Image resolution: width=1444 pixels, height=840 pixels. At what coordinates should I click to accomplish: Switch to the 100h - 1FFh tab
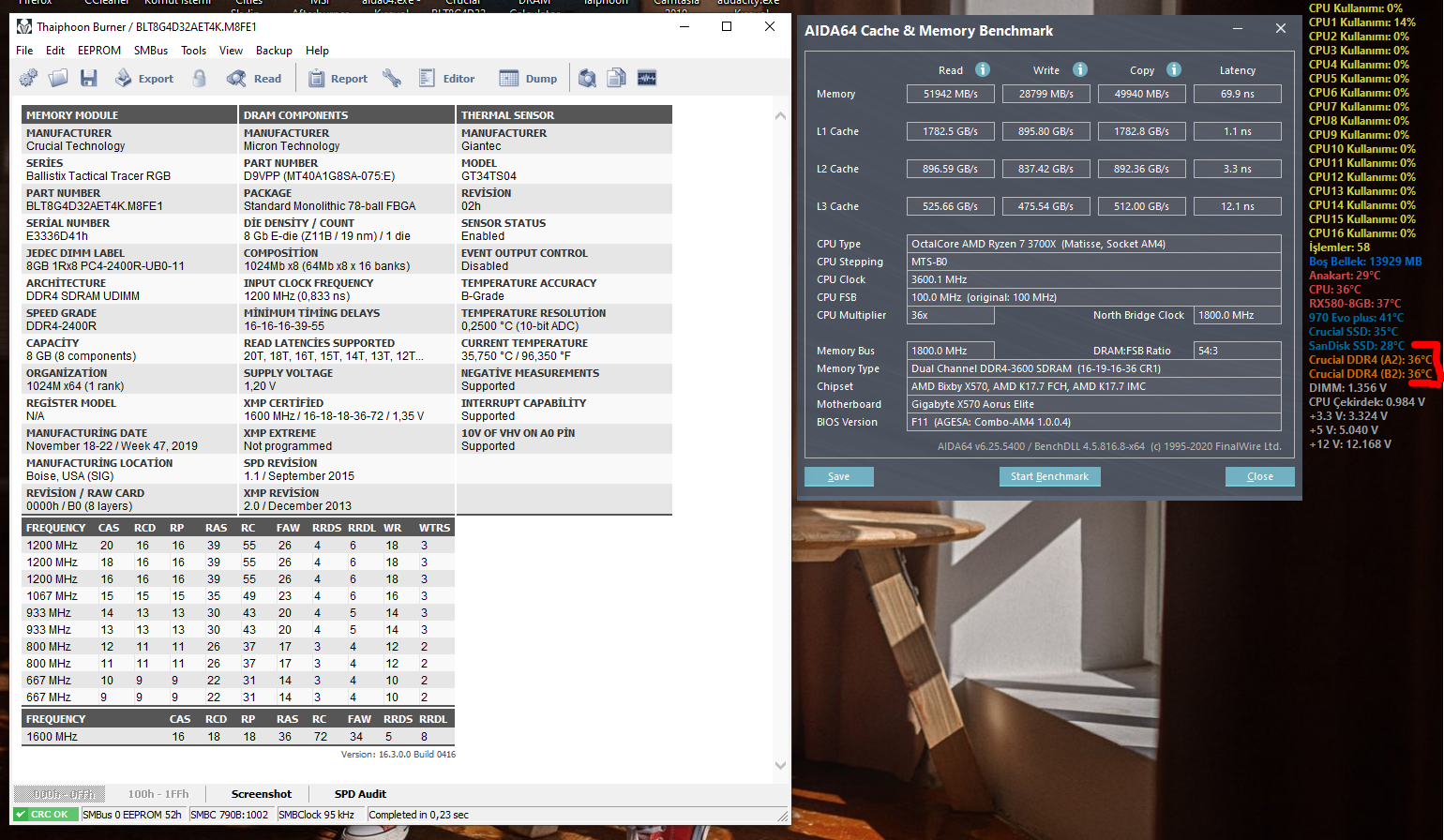click(x=158, y=794)
